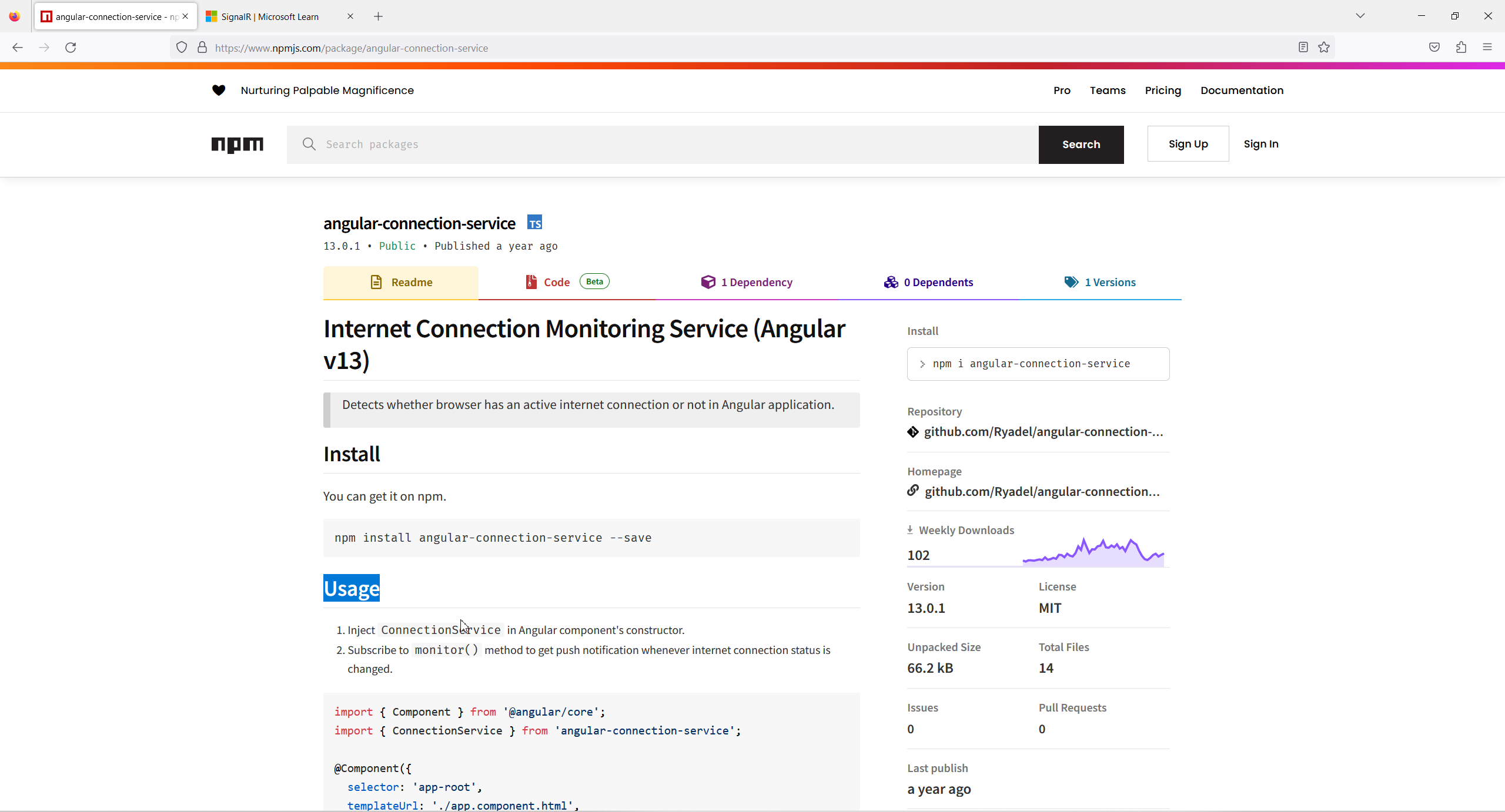Viewport: 1505px width, 812px height.
Task: Open the list all tabs dropdown arrow
Action: click(x=1360, y=16)
